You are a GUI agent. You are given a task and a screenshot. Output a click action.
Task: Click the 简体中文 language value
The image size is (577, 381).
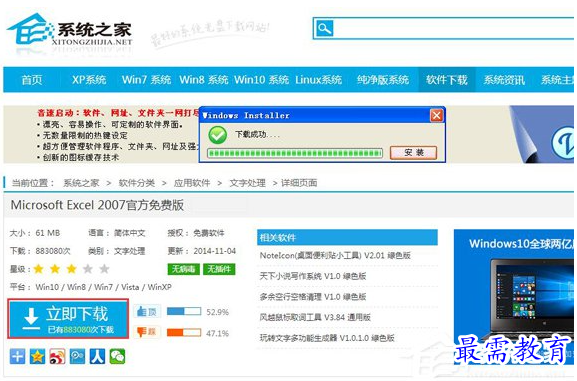coord(130,233)
